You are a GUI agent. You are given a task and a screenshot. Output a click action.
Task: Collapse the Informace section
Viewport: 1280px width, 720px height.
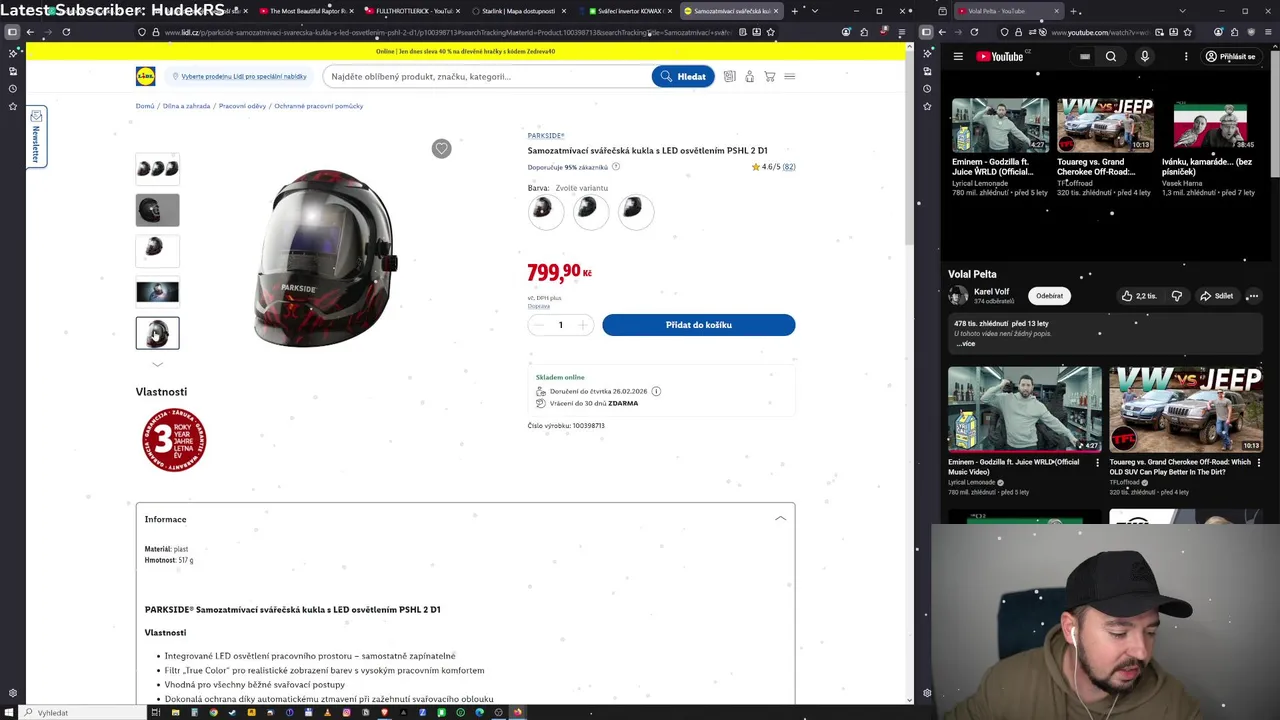780,519
